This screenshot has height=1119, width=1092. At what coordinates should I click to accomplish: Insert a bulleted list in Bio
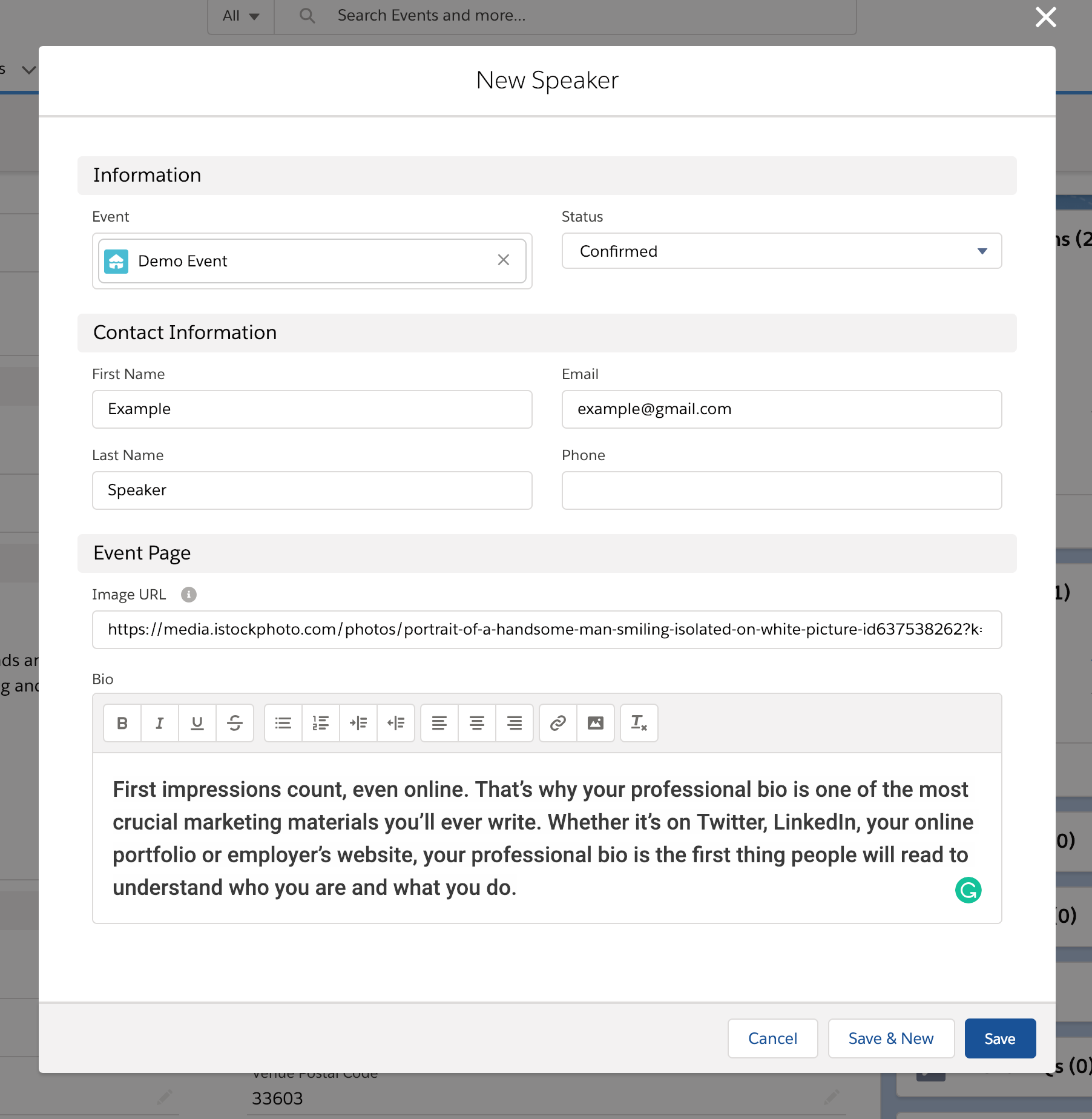283,723
